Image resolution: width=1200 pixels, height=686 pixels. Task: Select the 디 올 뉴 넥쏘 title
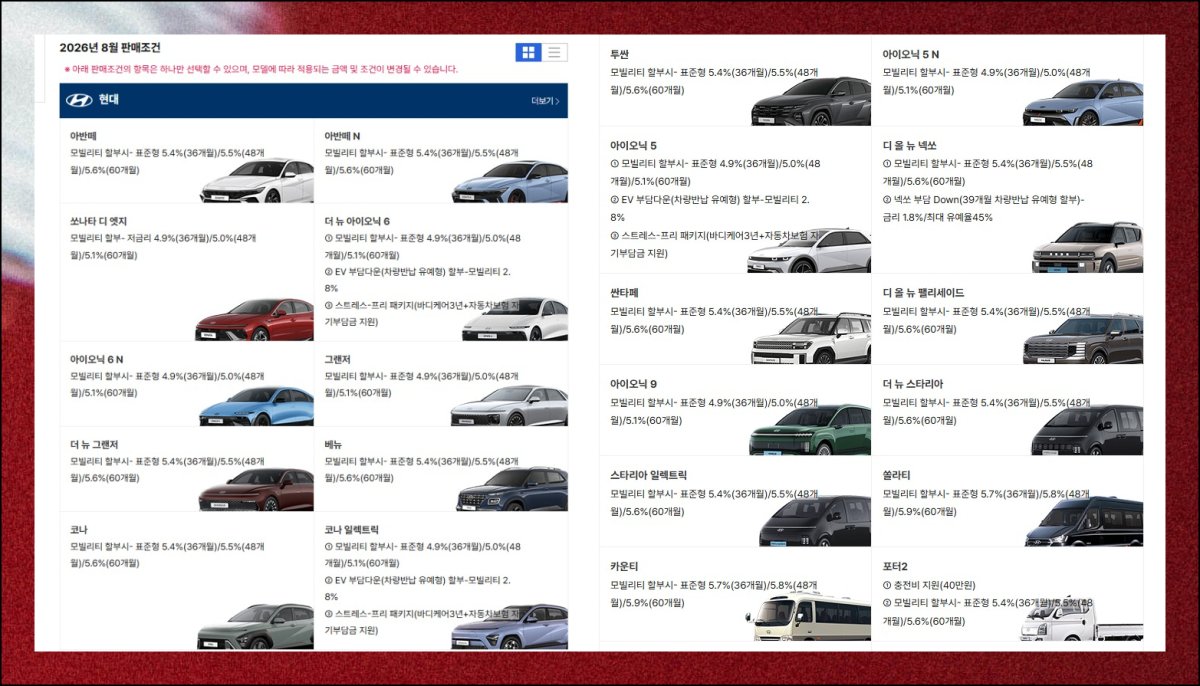(909, 145)
